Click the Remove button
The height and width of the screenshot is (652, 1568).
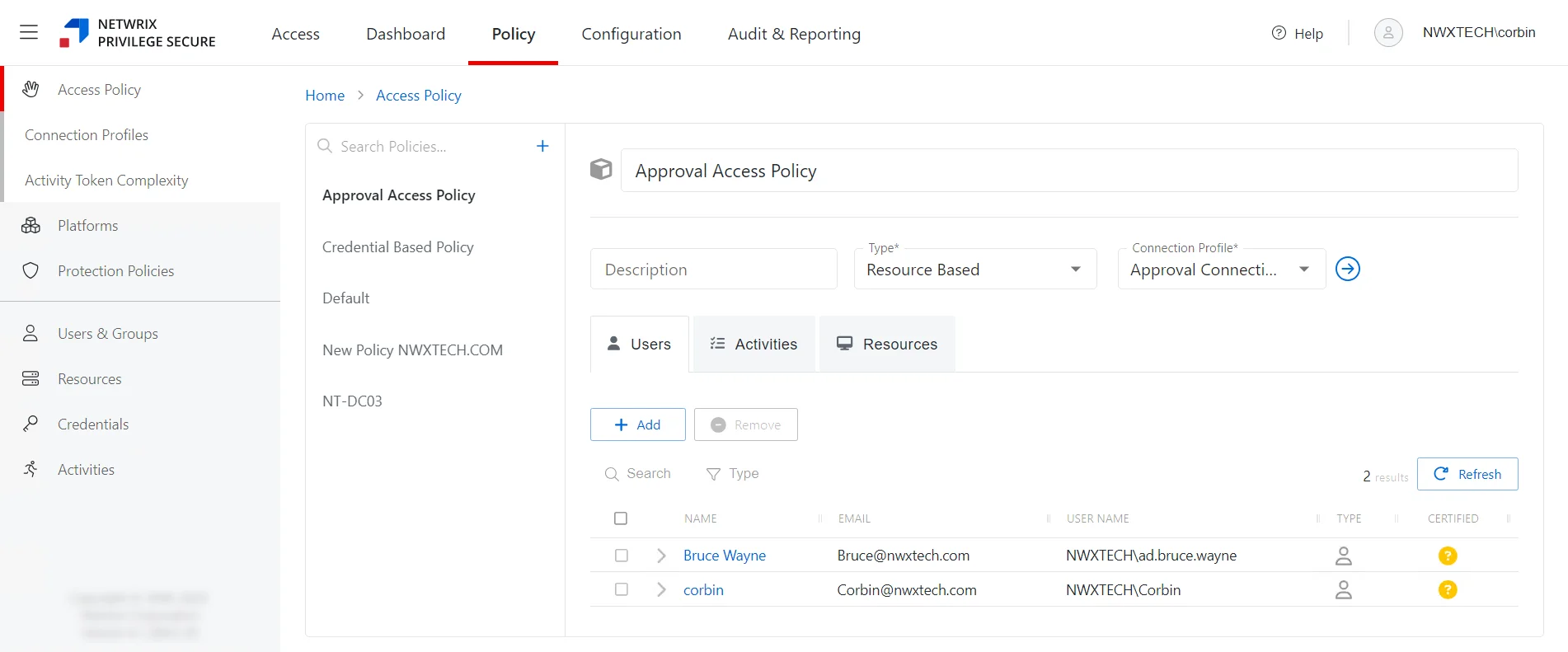click(746, 425)
